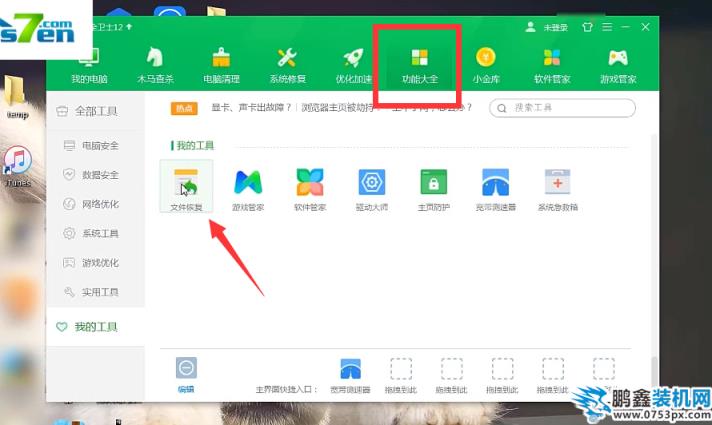
Task: Launch the 主页防护 homepage protection tool
Action: (x=434, y=189)
